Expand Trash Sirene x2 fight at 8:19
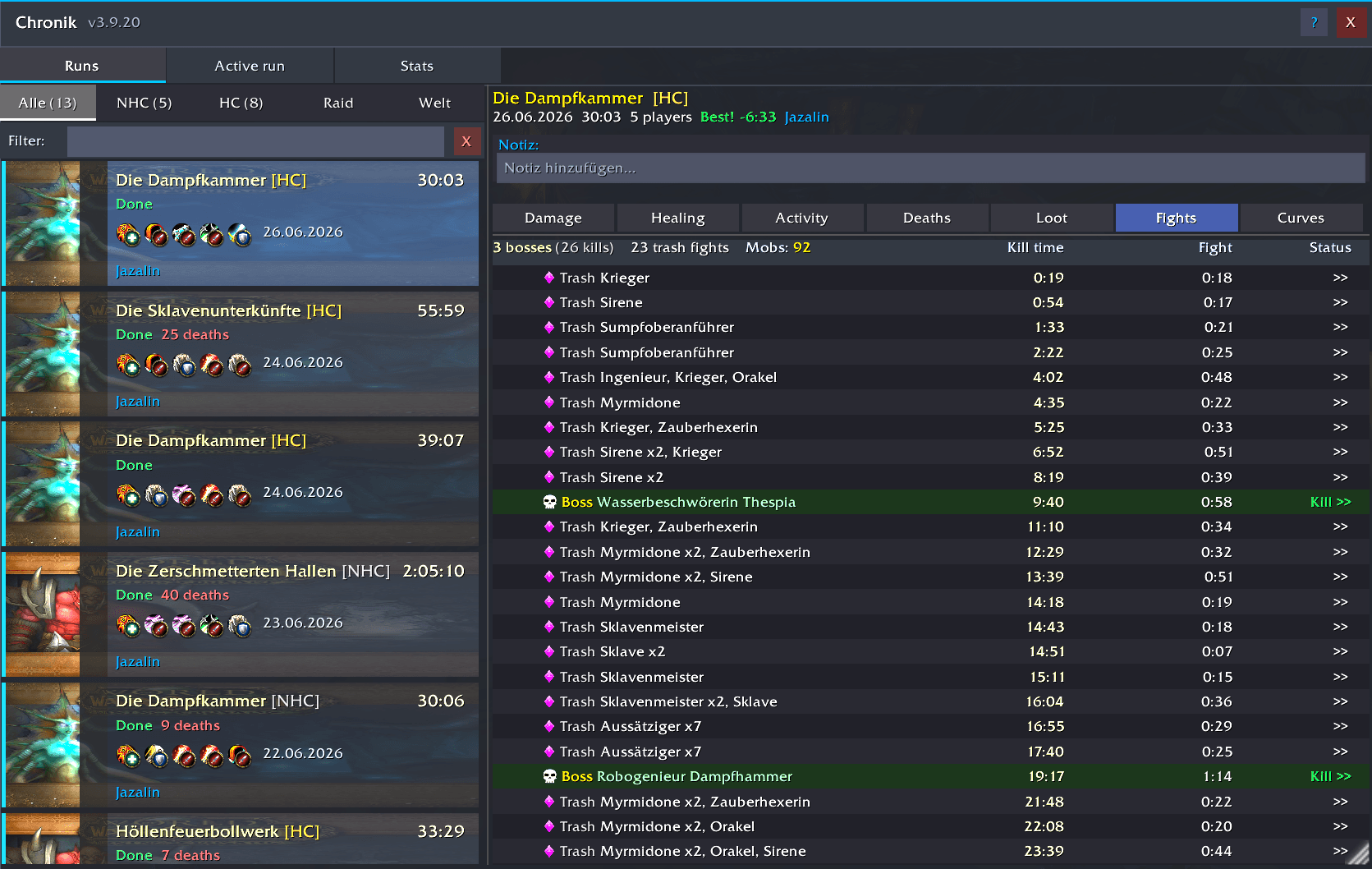 [1341, 477]
